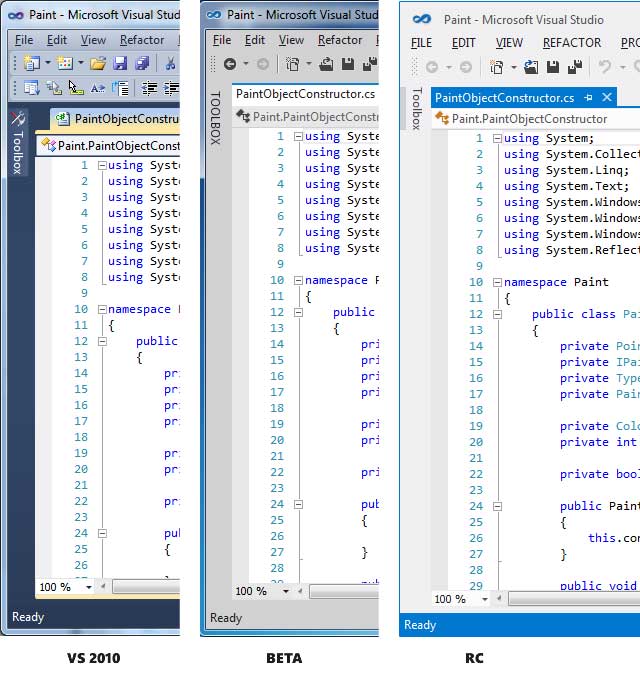Close the PaintObjectConstructor.cs tab in RC window
Image resolution: width=640 pixels, height=680 pixels.
(x=607, y=97)
